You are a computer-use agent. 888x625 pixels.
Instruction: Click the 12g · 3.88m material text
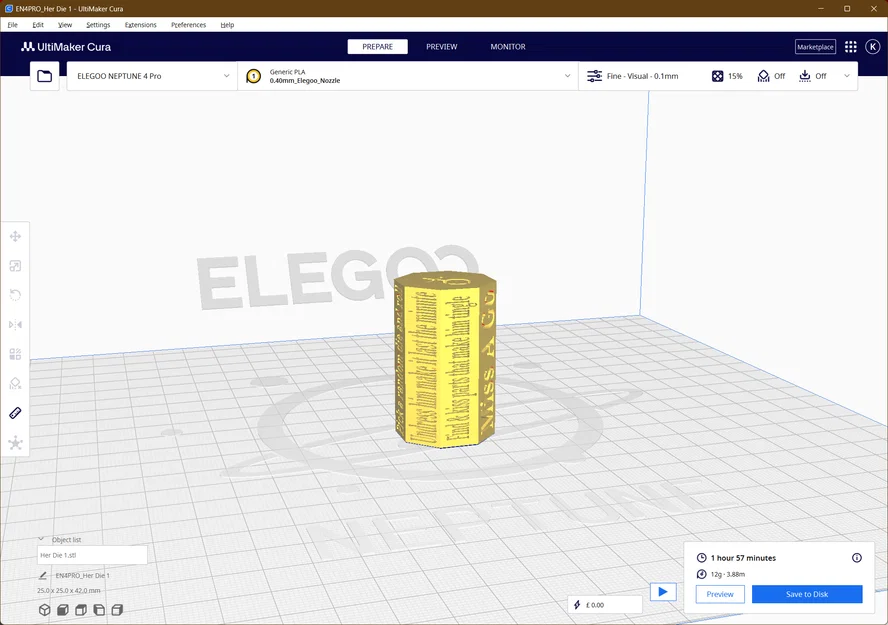pos(728,574)
